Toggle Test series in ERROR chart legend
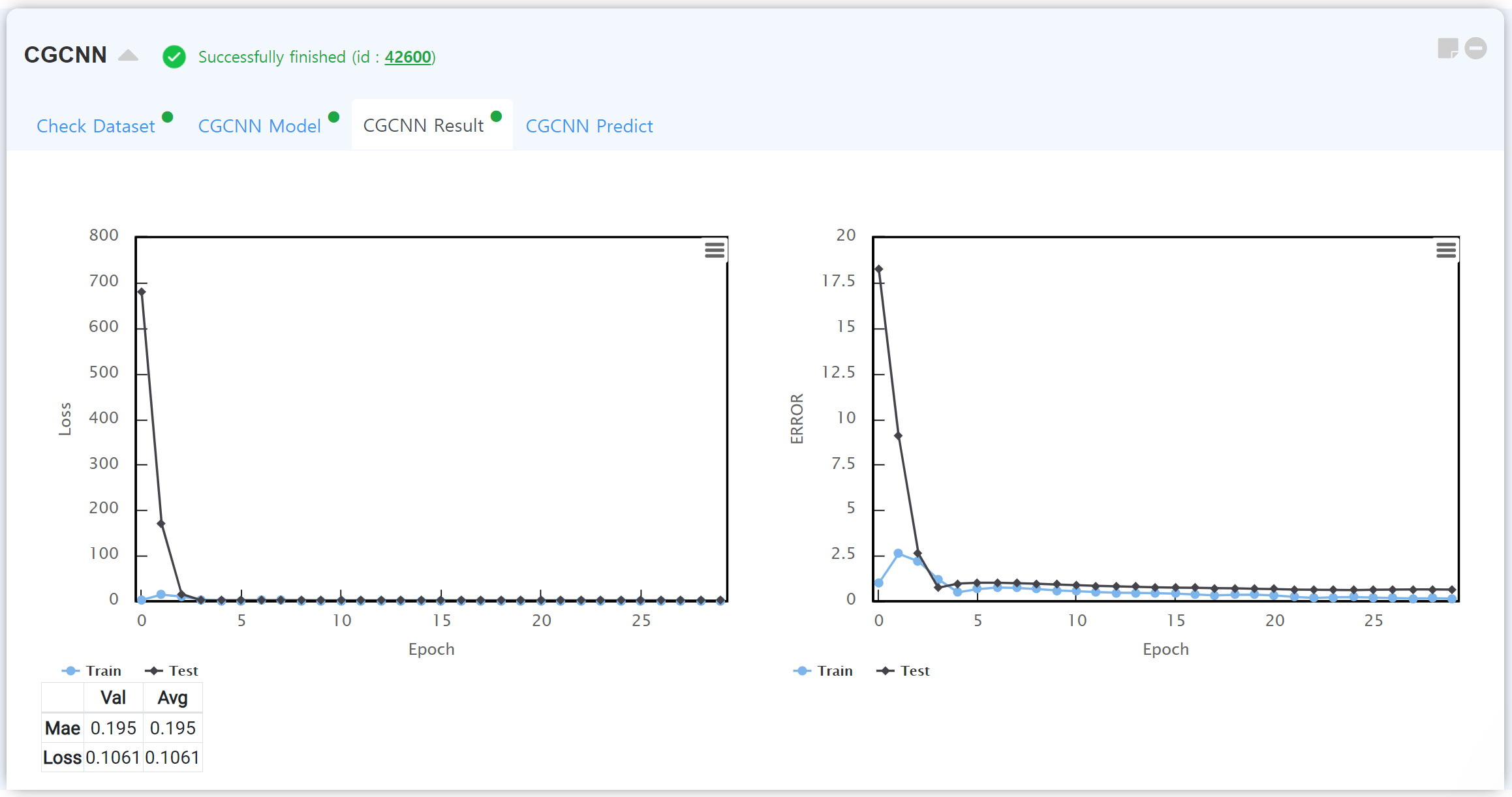The image size is (1512, 797). (904, 671)
